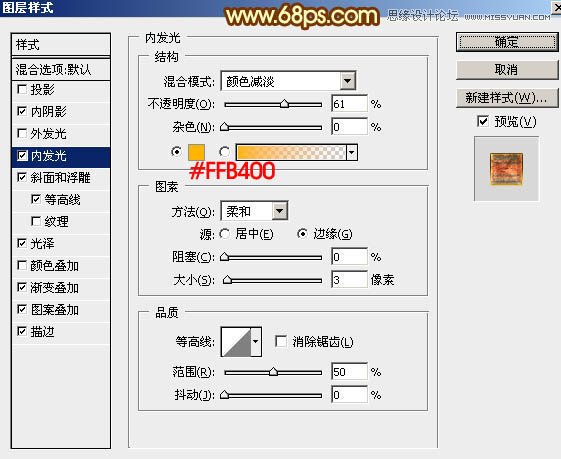Uncheck the 斜面和浮雕 bevel checkbox

[22, 177]
